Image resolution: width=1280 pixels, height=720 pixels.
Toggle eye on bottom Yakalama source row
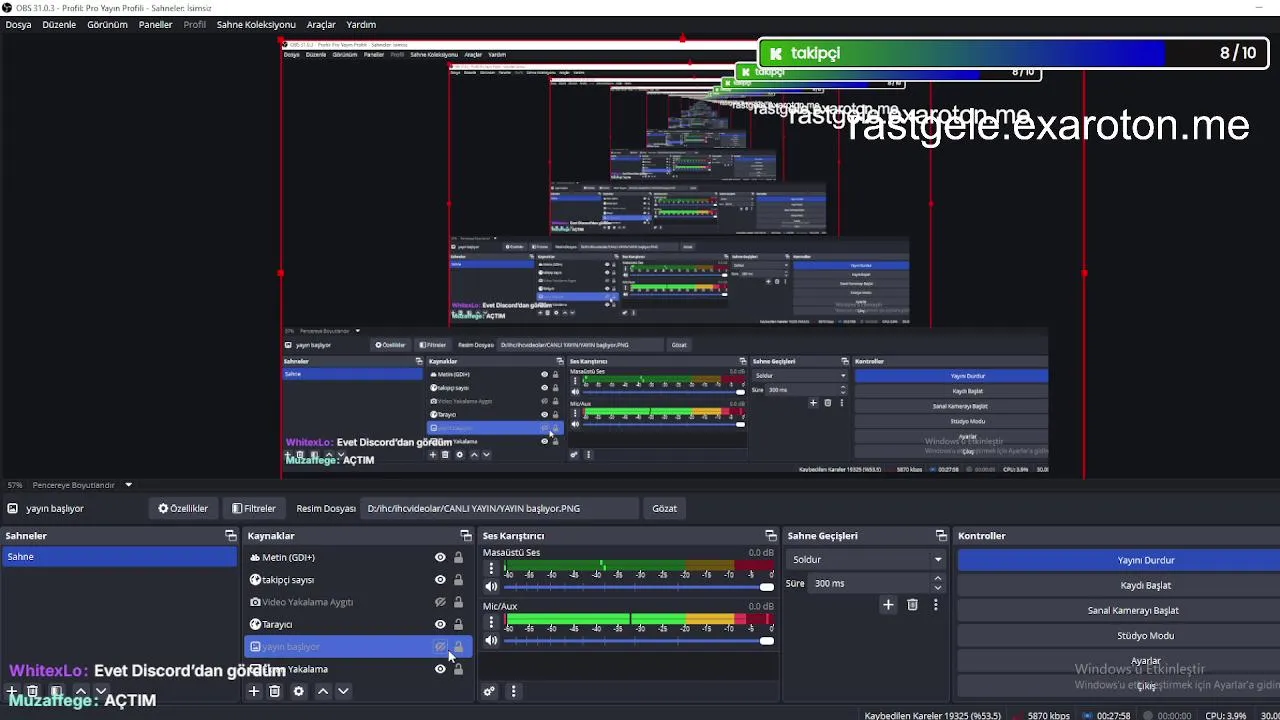pos(440,669)
